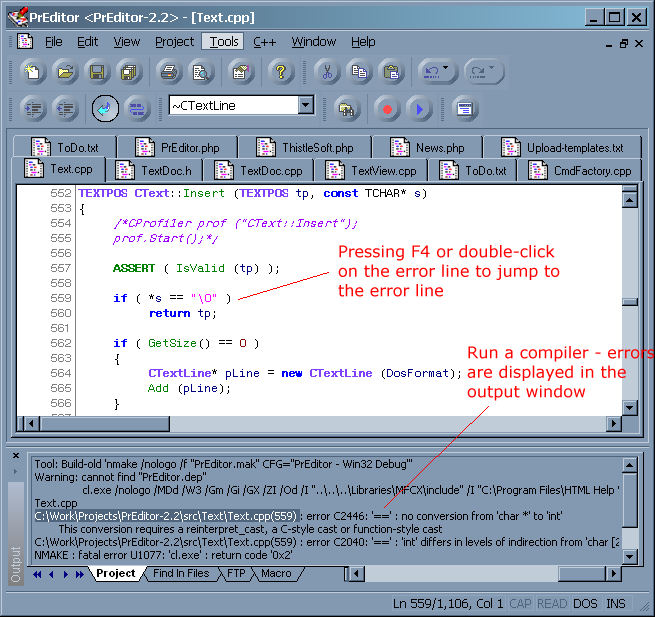Open the Edit menu
The width and height of the screenshot is (655, 617).
coord(87,42)
